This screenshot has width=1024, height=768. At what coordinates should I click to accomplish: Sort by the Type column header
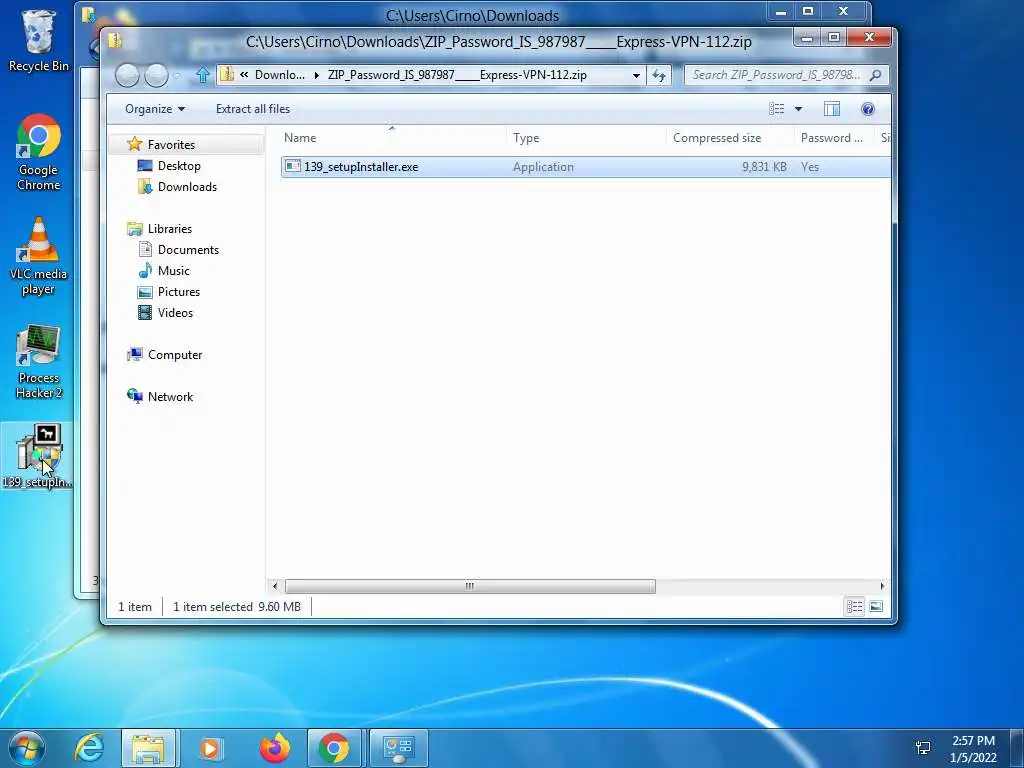[x=586, y=138]
